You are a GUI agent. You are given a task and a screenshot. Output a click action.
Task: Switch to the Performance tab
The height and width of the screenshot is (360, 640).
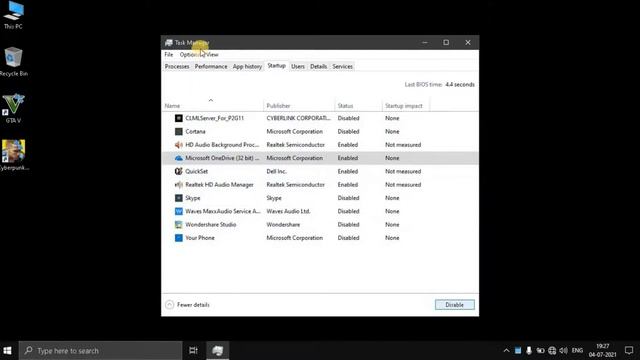211,66
